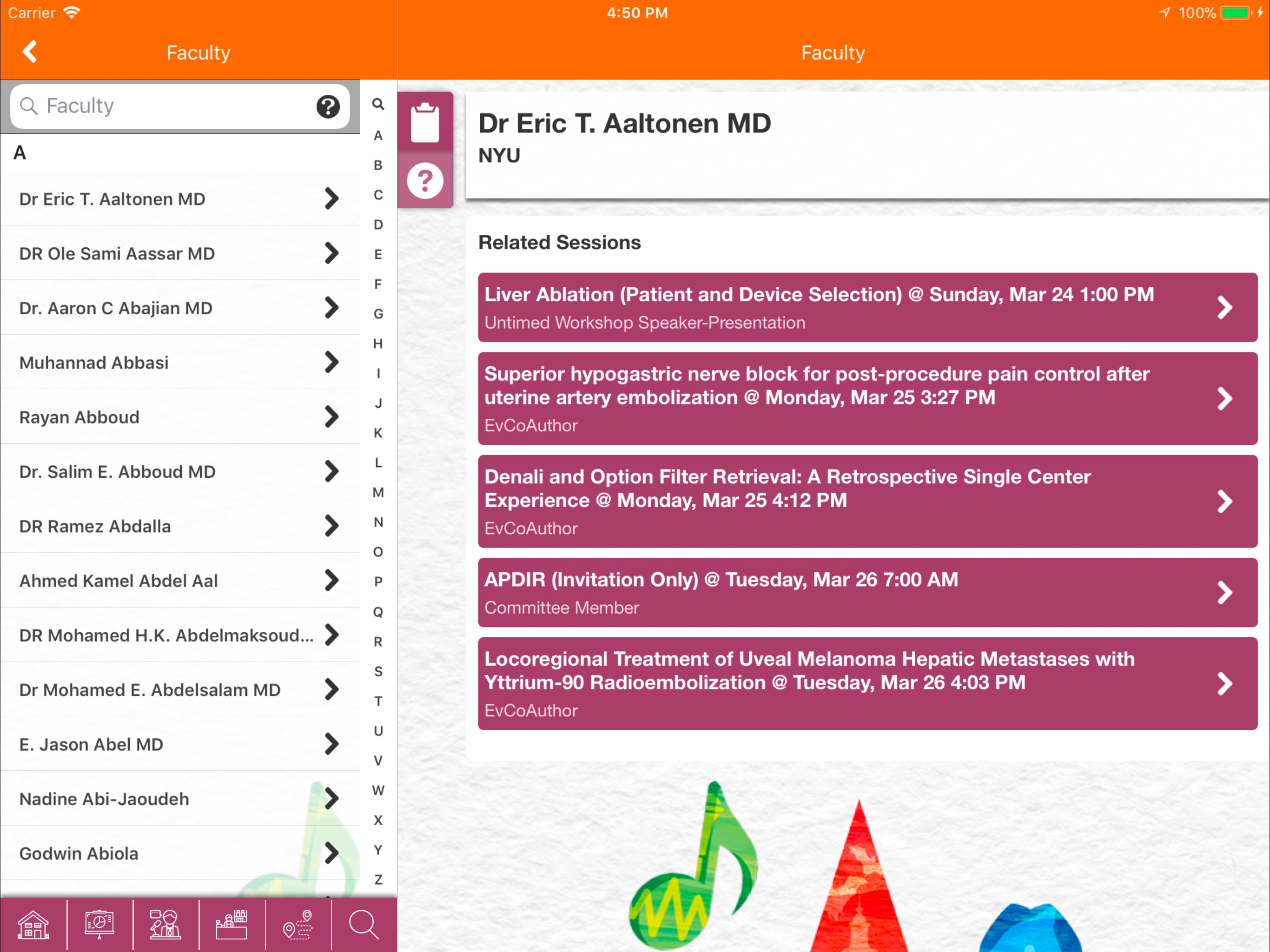
Task: Tap chevron on APDIR session card
Action: pos(1224,593)
